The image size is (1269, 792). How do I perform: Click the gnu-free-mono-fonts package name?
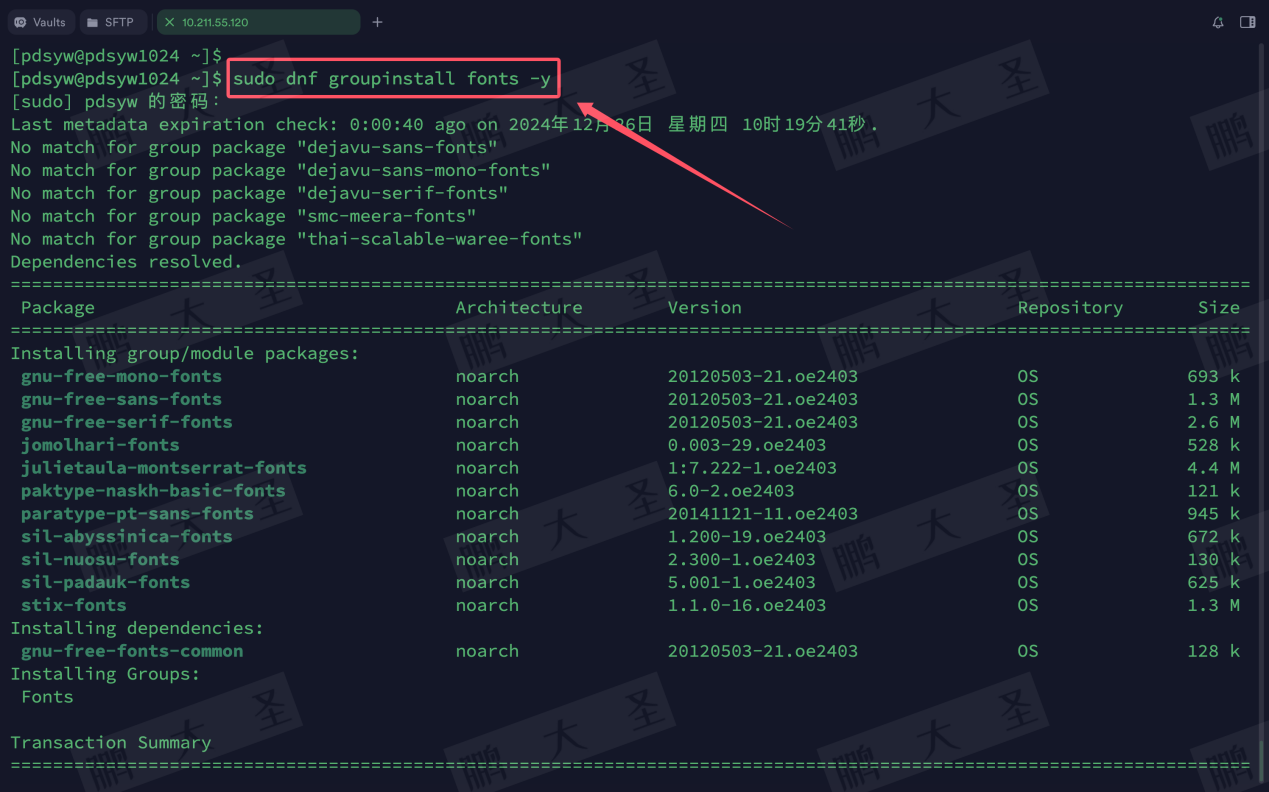tap(121, 376)
